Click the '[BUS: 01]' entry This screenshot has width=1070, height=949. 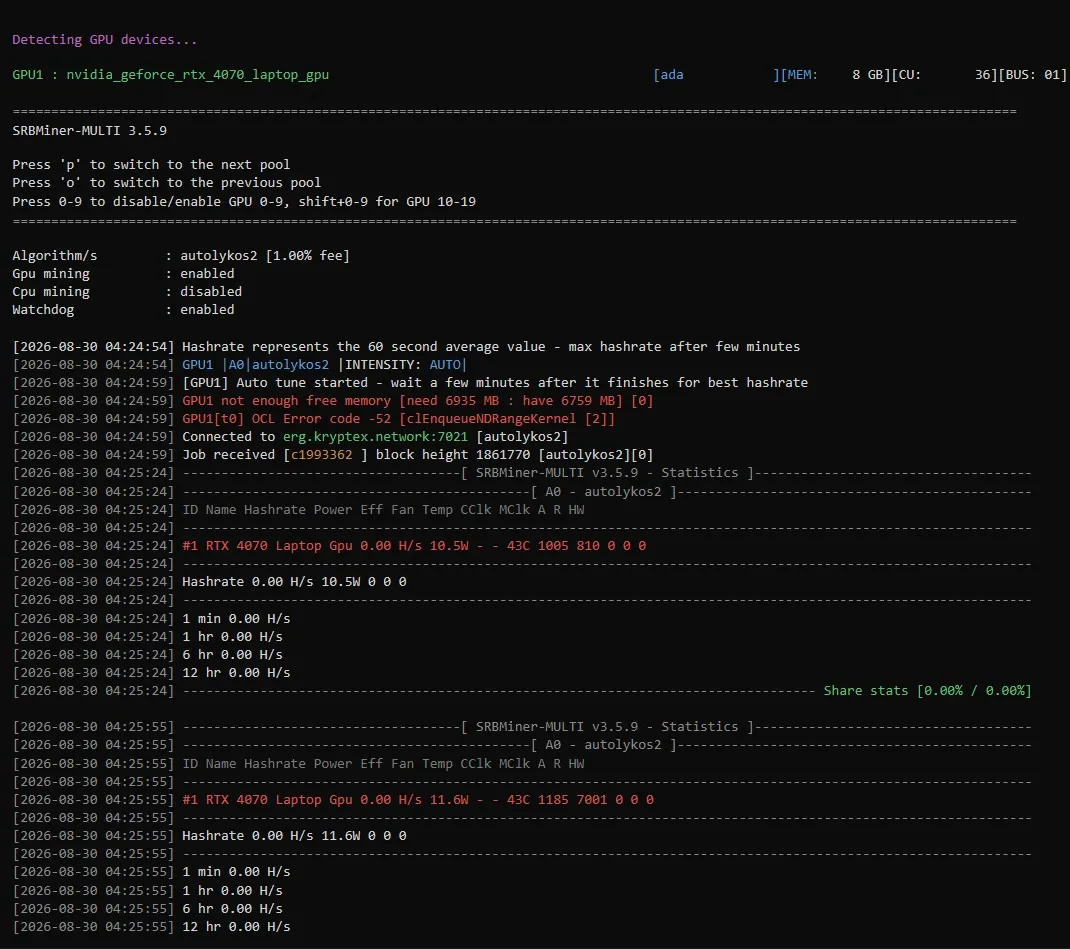point(1032,75)
